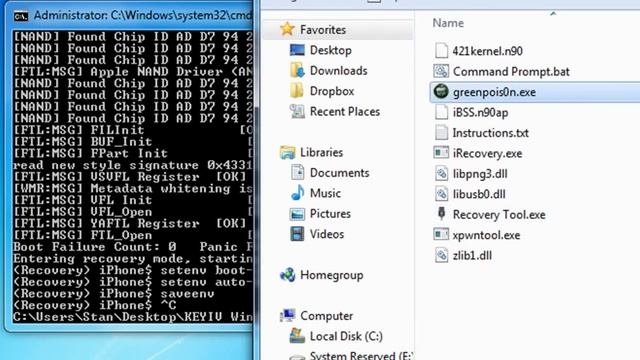Image resolution: width=640 pixels, height=360 pixels.
Task: Click the Recovery Tool.exe icon
Action: (x=441, y=214)
